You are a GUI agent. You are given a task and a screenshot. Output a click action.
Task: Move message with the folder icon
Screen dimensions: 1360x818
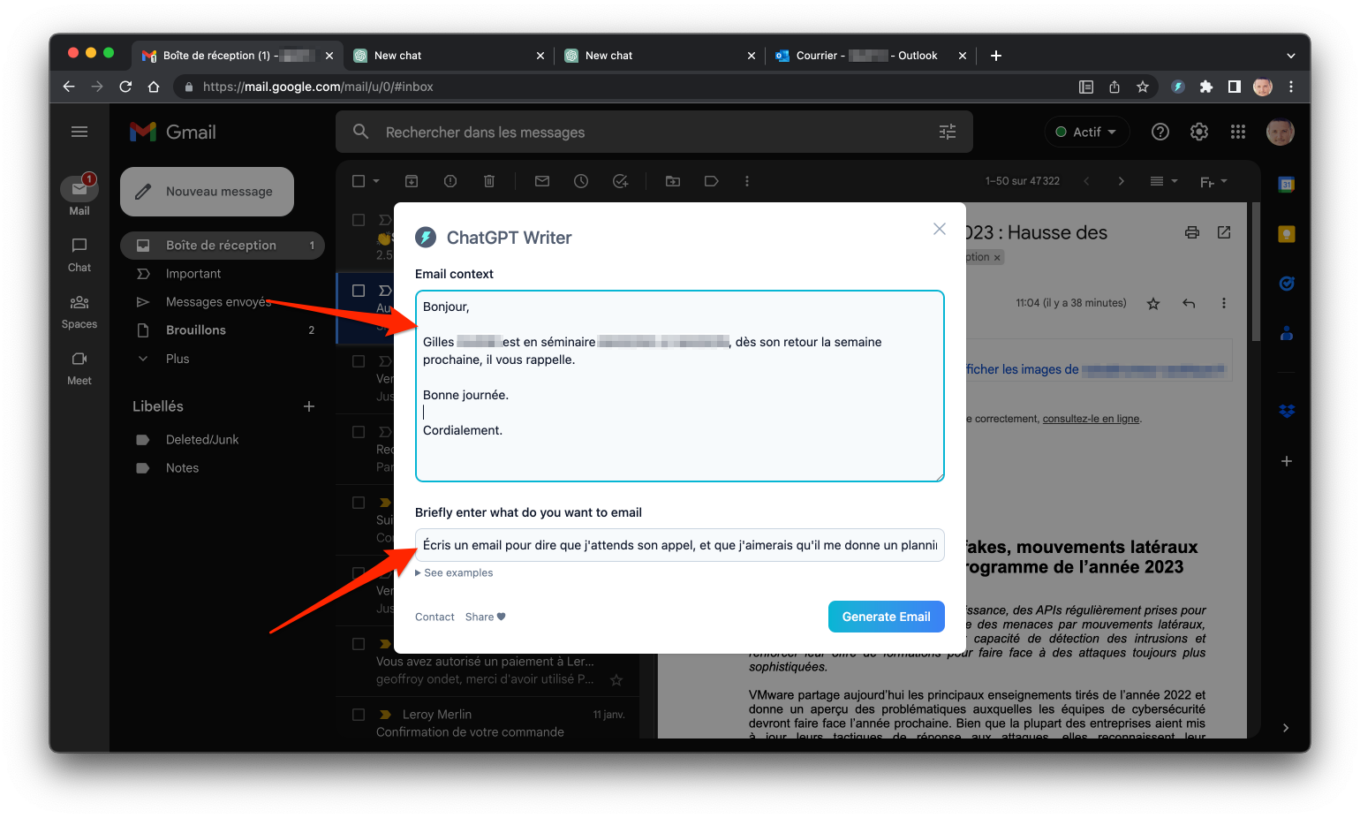click(x=673, y=181)
